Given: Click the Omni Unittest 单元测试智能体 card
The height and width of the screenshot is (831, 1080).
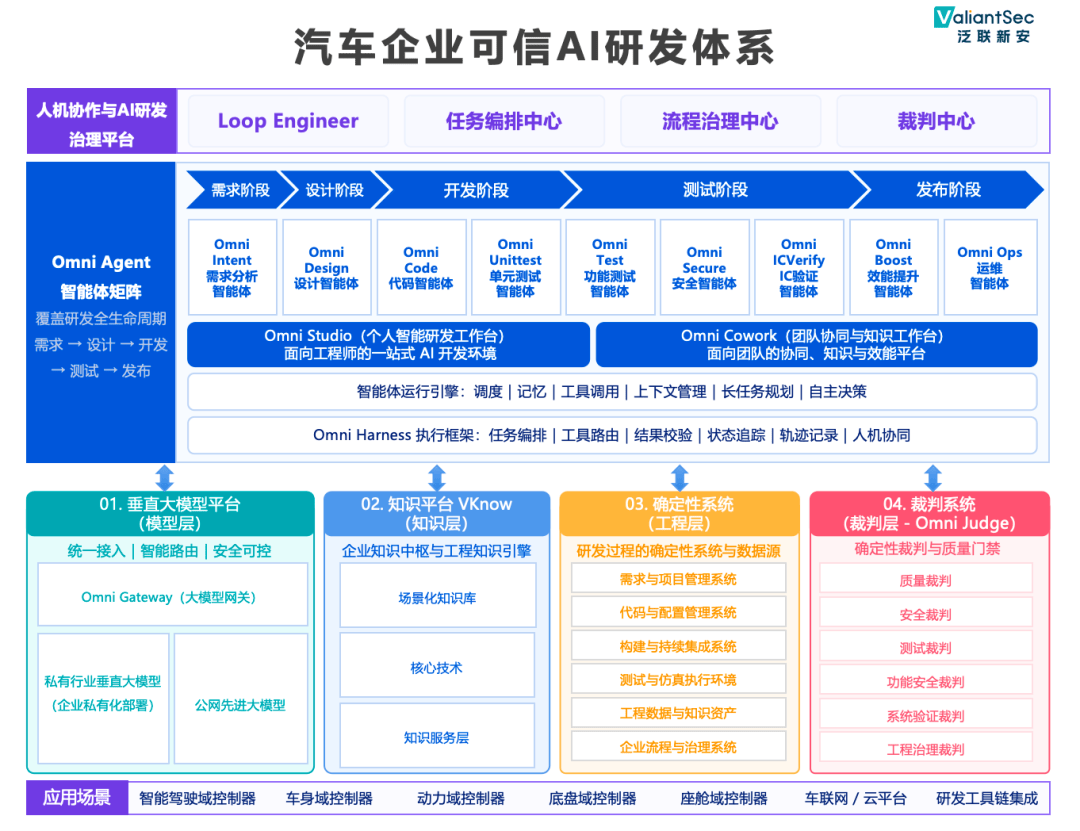Looking at the screenshot, I should click(x=516, y=267).
